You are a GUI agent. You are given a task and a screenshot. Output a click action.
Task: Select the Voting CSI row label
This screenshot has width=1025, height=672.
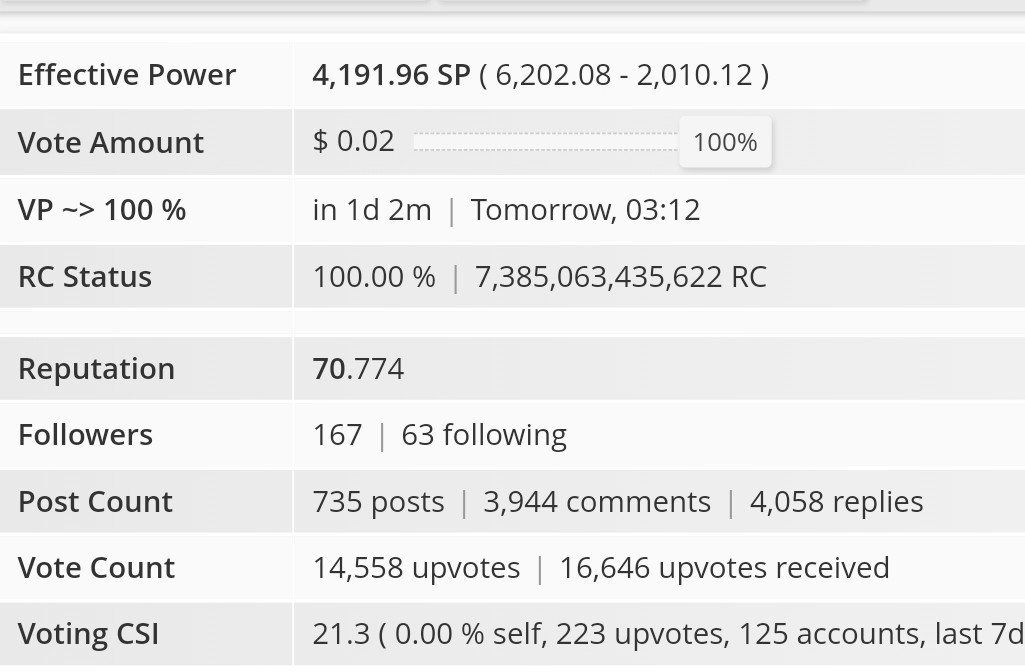(x=88, y=634)
